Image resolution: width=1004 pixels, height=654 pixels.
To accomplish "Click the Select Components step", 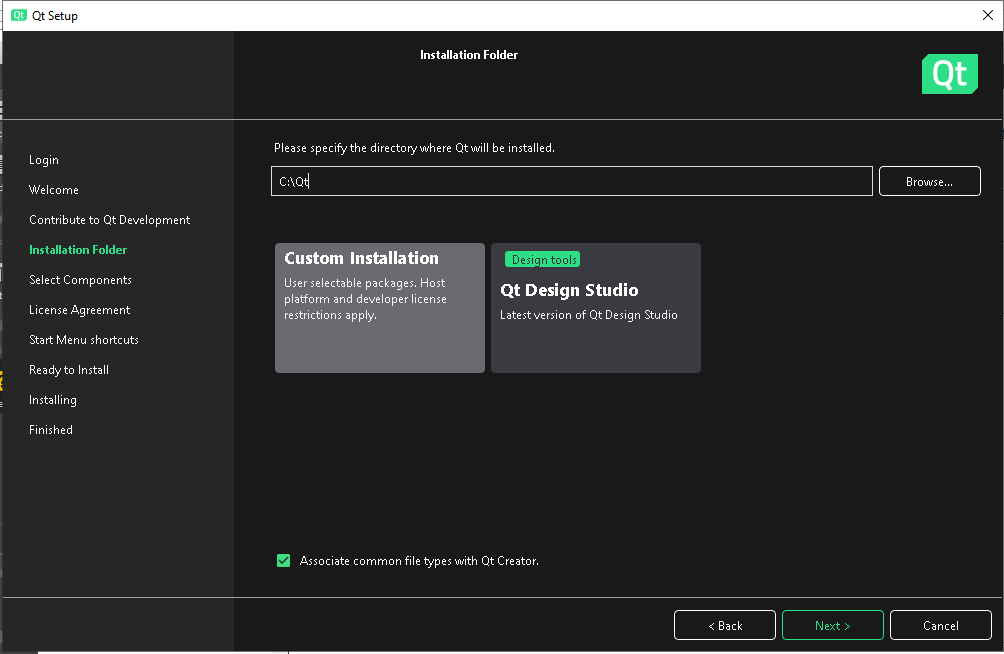I will 80,280.
